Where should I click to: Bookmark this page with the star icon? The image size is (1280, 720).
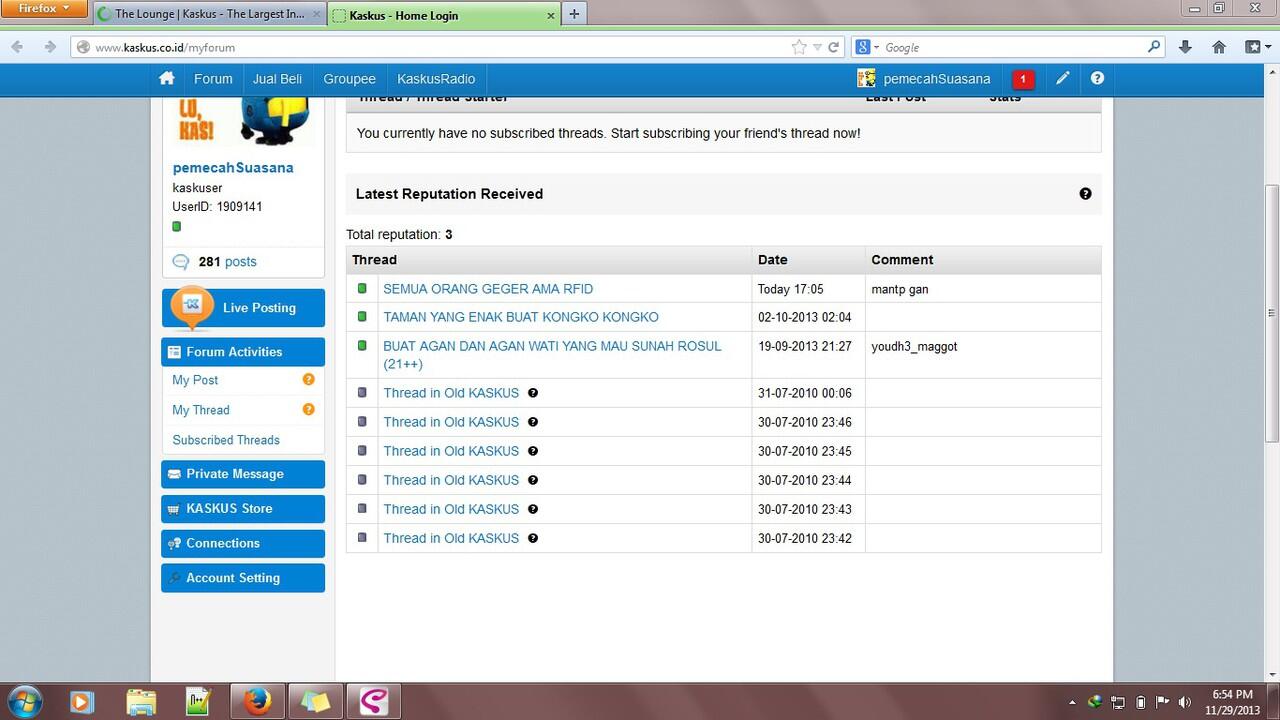click(x=799, y=47)
